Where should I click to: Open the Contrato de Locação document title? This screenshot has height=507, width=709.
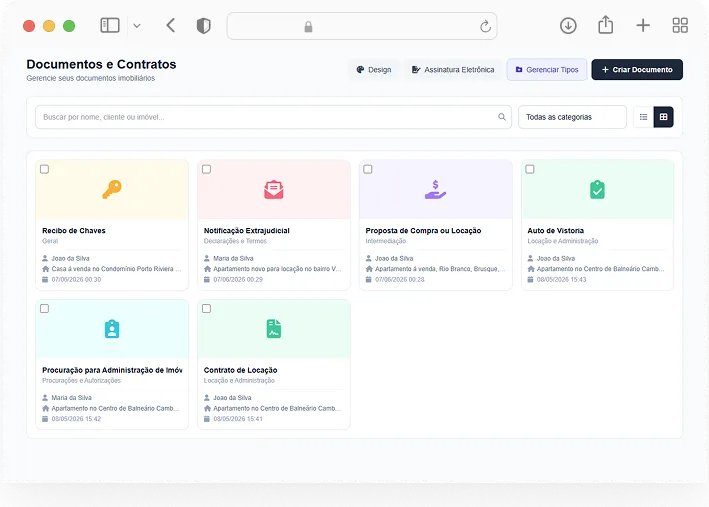[241, 370]
